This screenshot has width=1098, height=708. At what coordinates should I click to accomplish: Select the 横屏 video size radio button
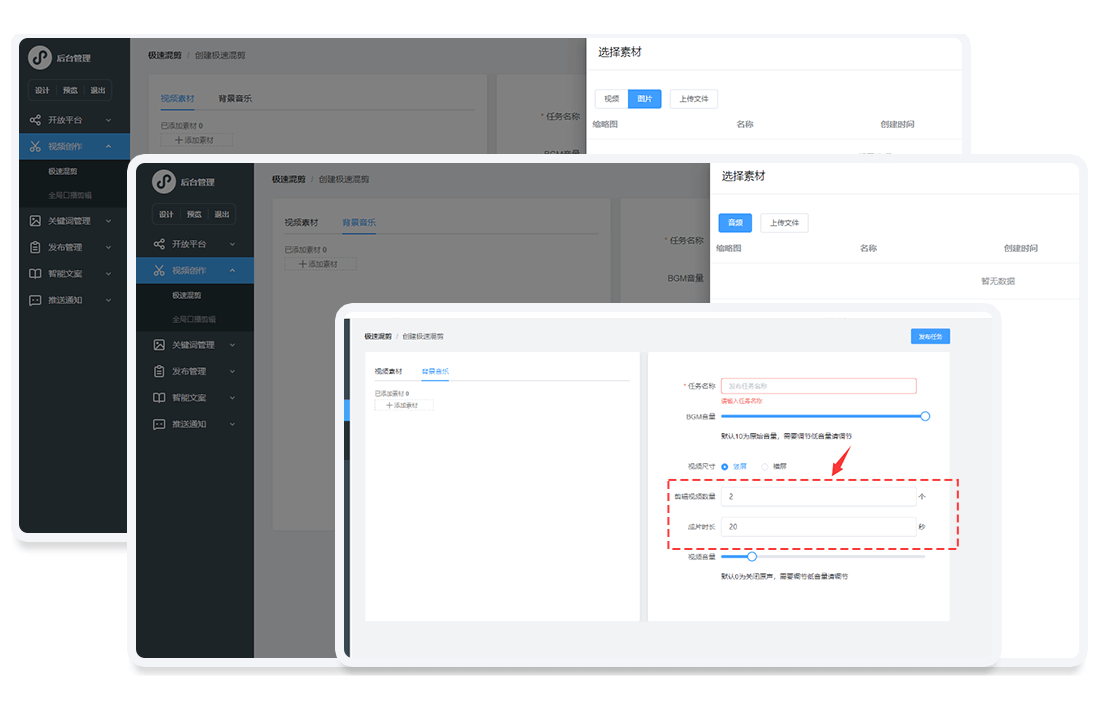(x=766, y=466)
